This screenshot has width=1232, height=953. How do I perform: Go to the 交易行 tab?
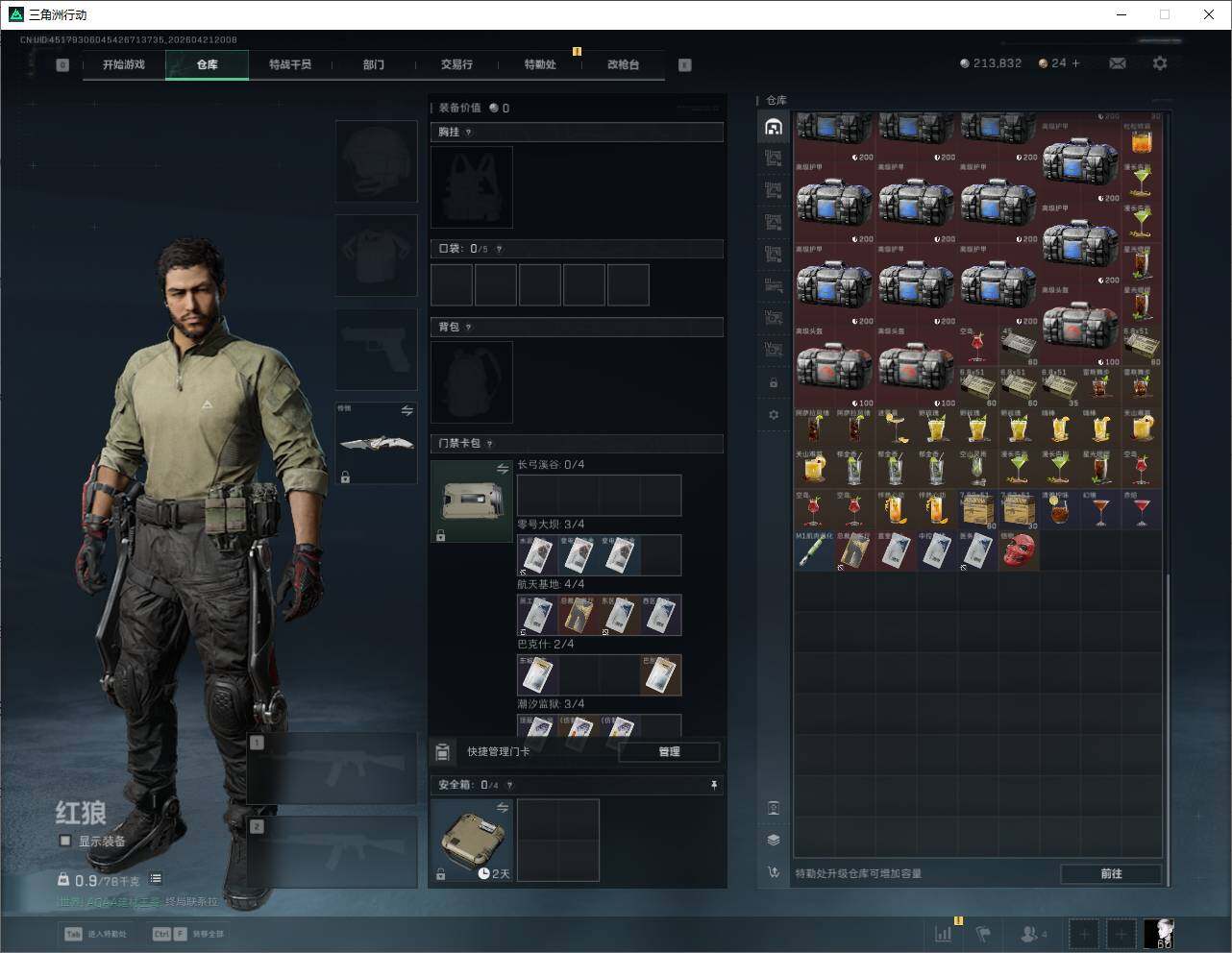(x=456, y=64)
